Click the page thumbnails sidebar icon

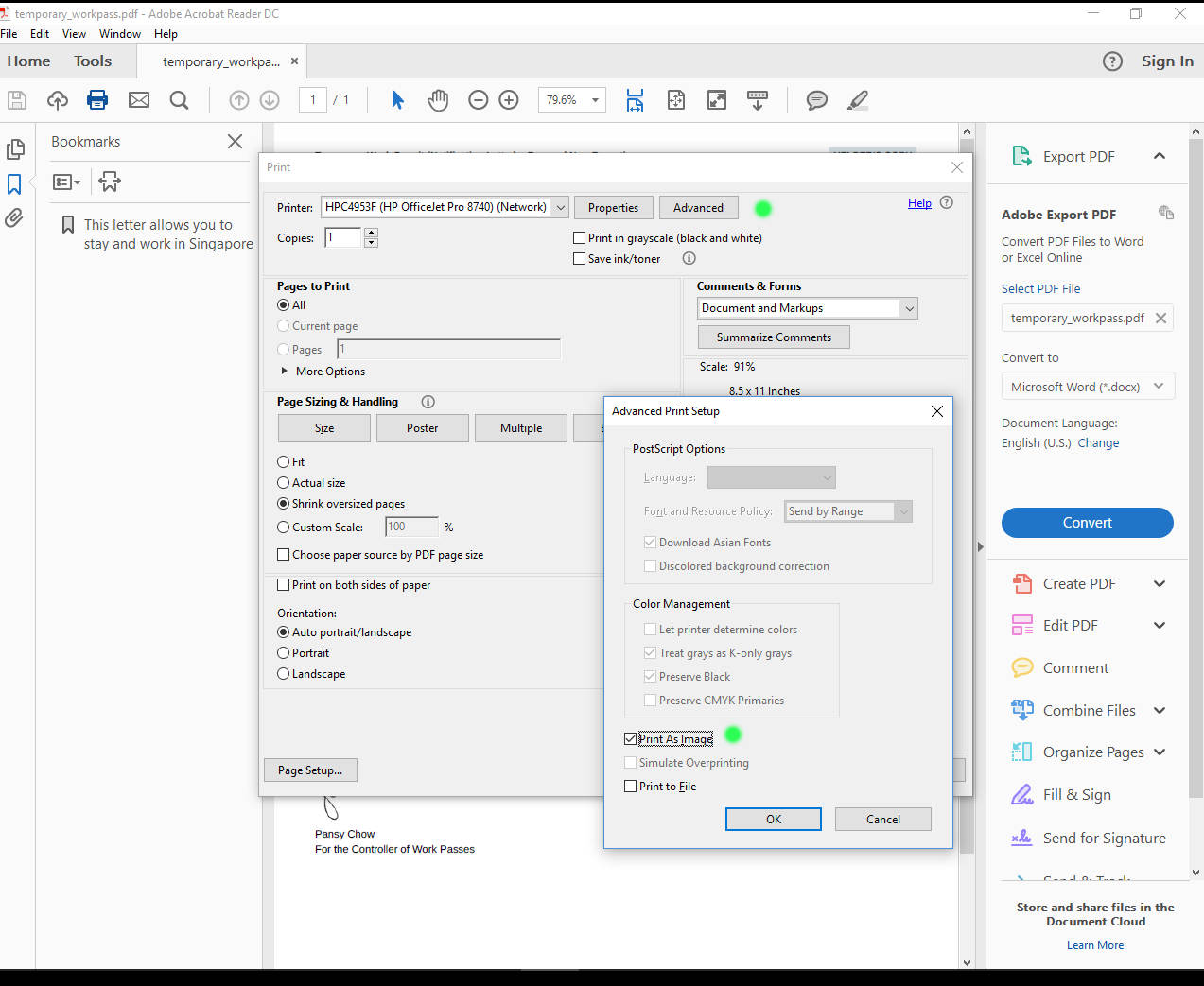[x=15, y=149]
